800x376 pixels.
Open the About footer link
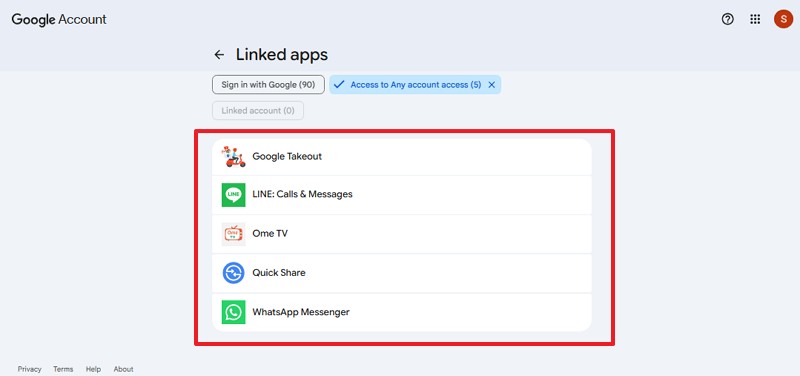(123, 369)
